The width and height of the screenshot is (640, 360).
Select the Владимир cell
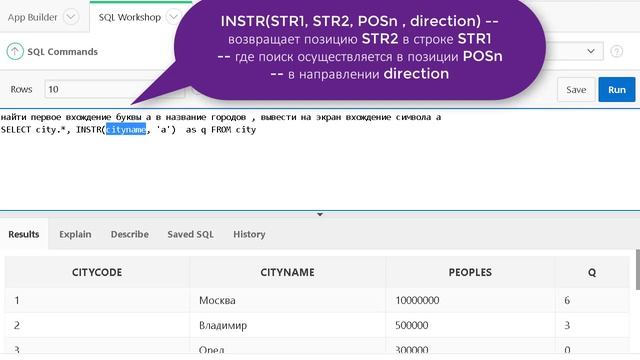pos(287,325)
